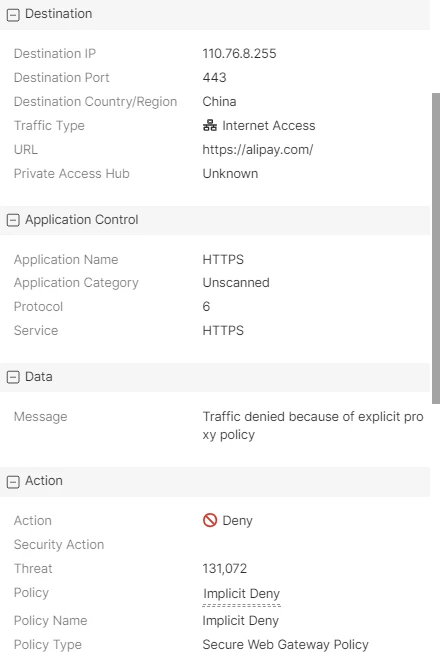Screen dimensions: 440x658
Task: Click the Protocol label
Action: 38,306
